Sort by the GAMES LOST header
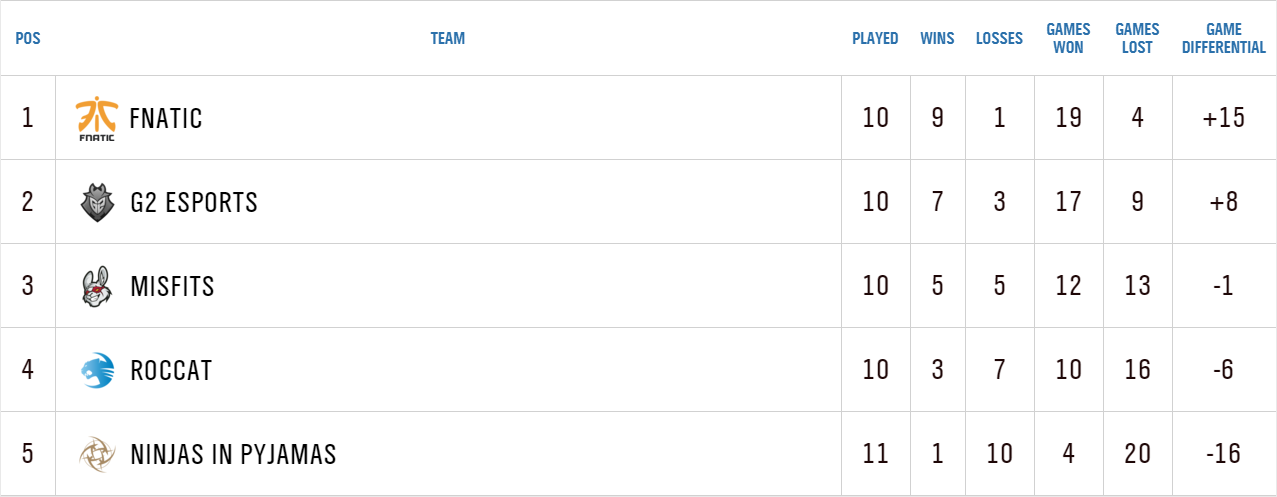The image size is (1277, 497). point(1137,39)
